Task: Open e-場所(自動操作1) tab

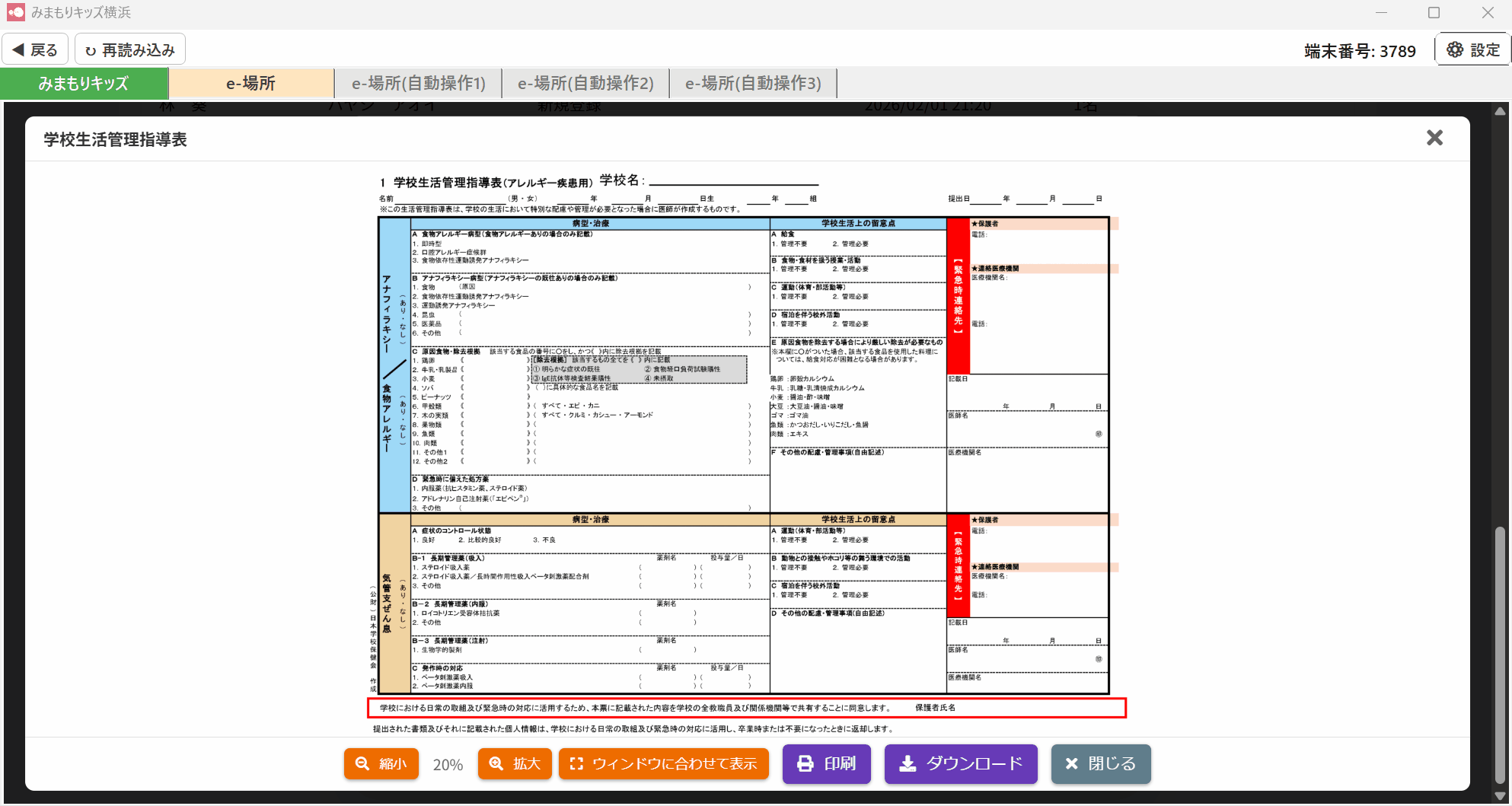Action: coord(418,84)
